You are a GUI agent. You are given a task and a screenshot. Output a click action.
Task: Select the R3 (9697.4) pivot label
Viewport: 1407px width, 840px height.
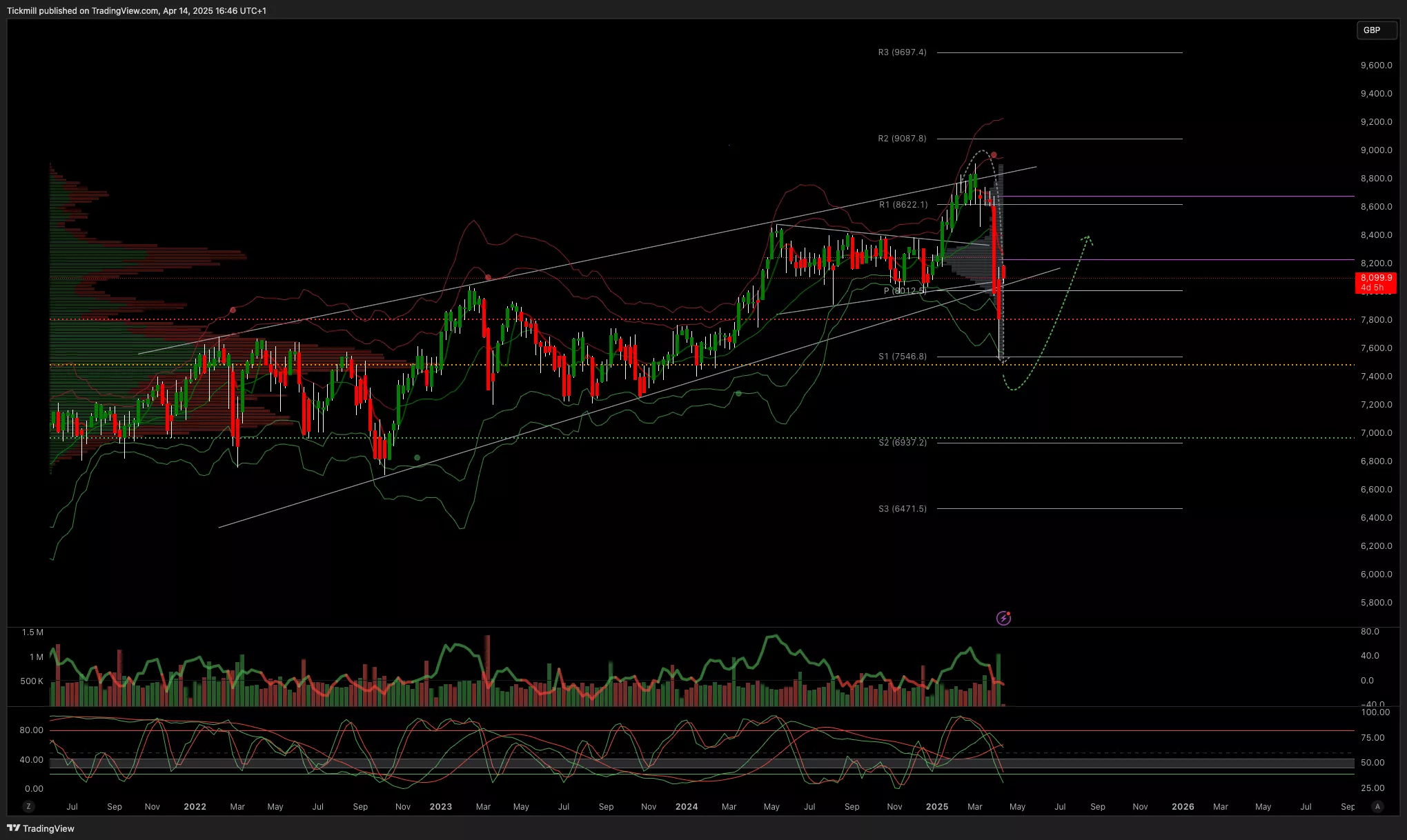click(x=902, y=52)
